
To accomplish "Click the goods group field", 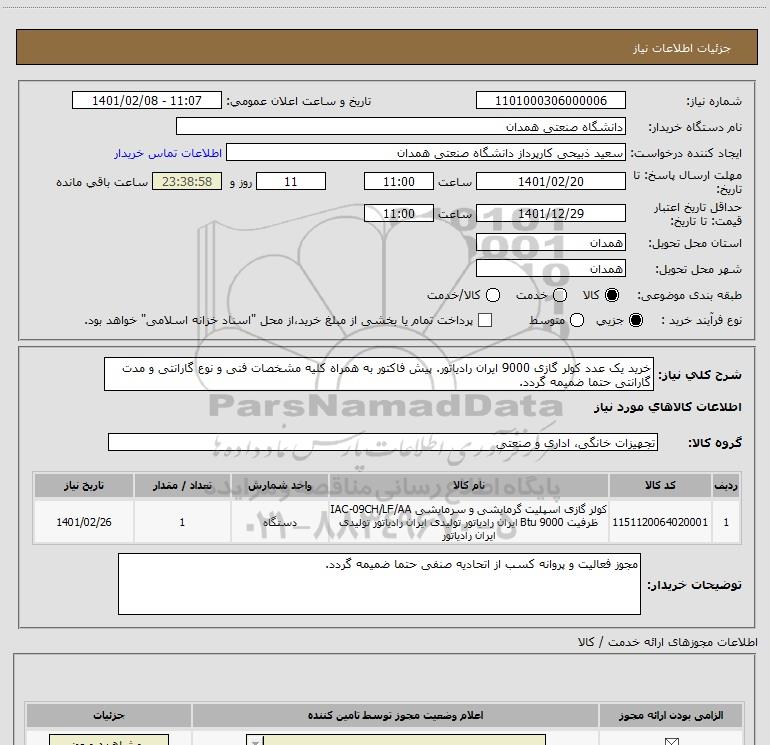I will pyautogui.click(x=383, y=442).
